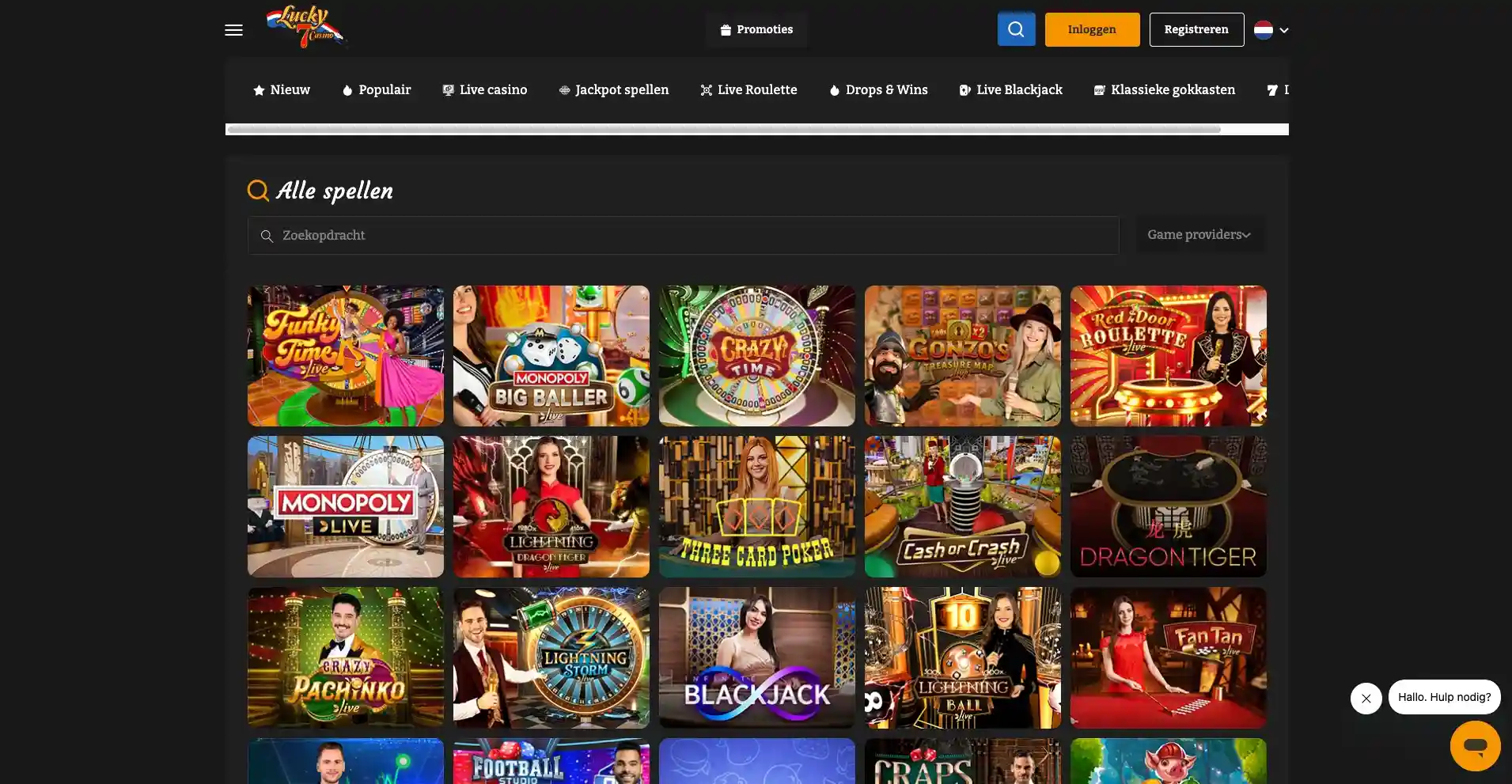Click the gift icon on Promoties

click(x=726, y=30)
